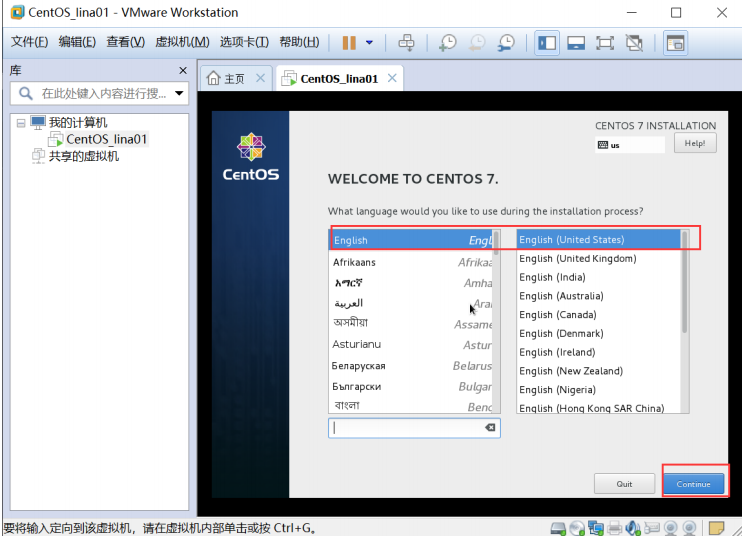Open the 虚拟机(M) menu
The image size is (742, 536).
tap(182, 42)
